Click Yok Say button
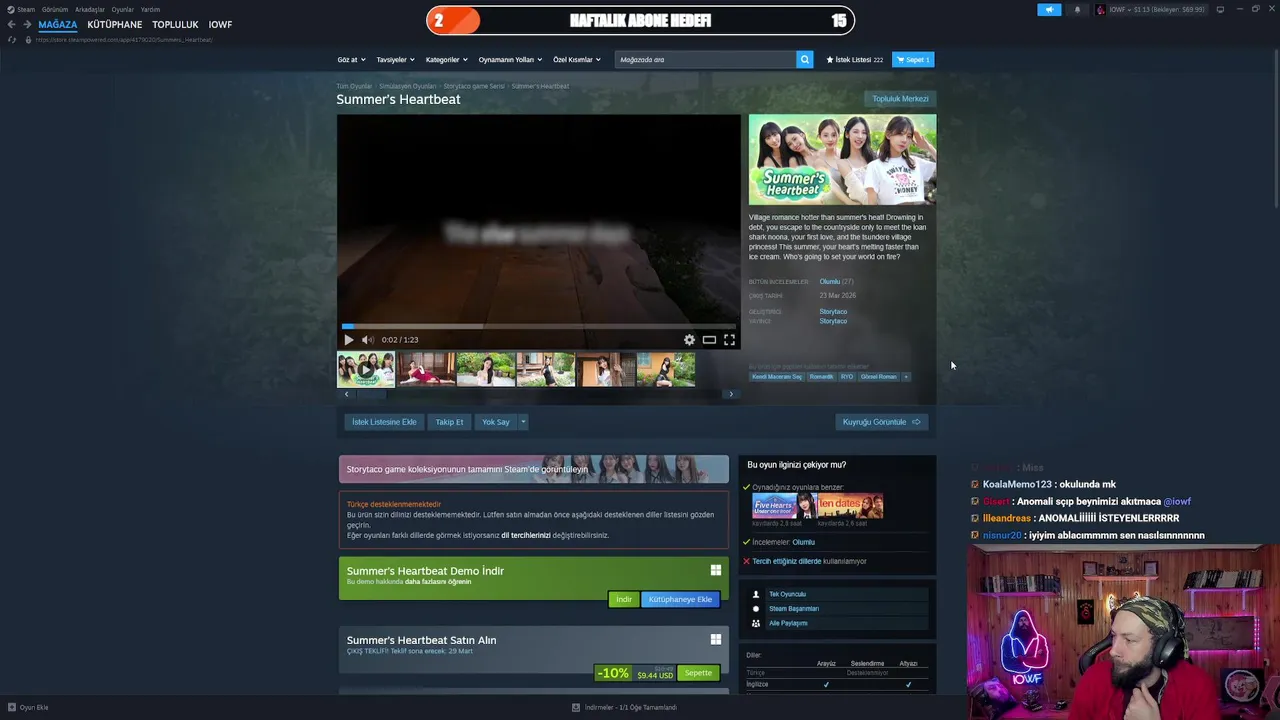 [496, 422]
